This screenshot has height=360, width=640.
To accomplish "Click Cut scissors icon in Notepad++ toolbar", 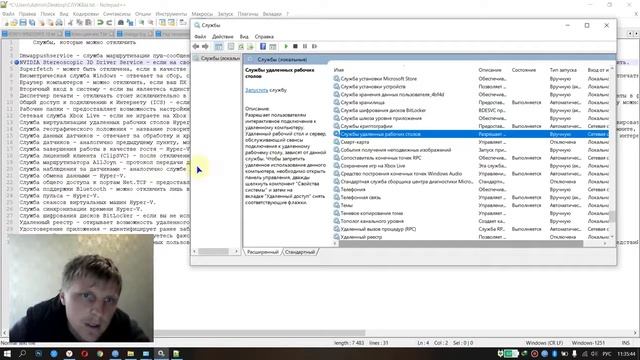I will click(70, 22).
